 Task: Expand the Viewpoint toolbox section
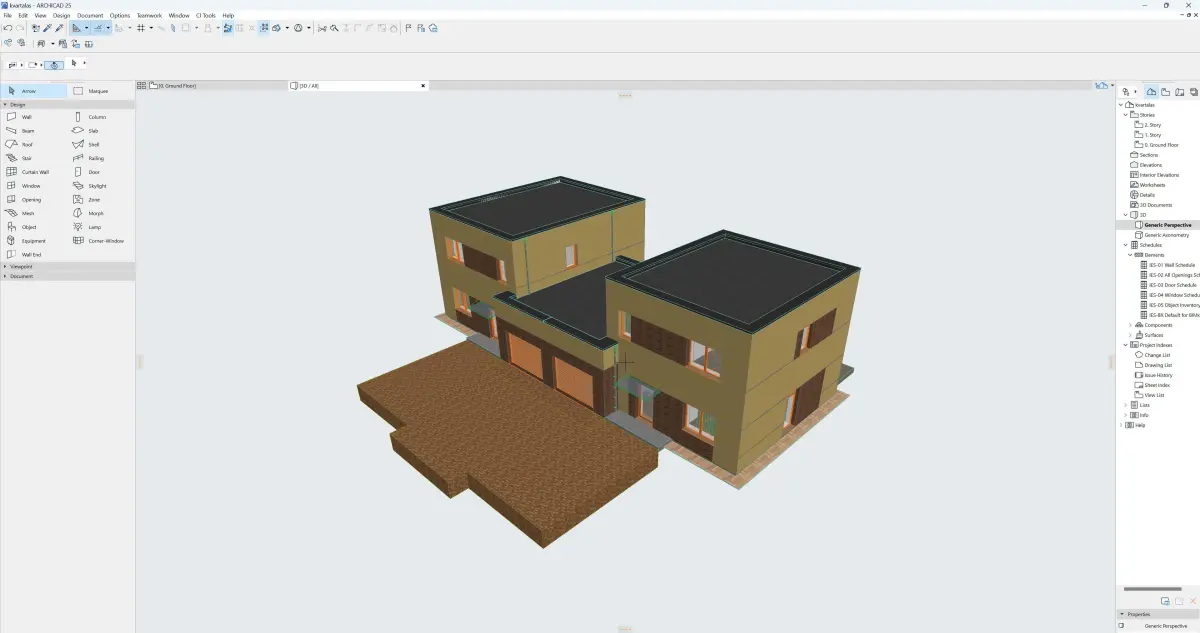click(x=5, y=267)
